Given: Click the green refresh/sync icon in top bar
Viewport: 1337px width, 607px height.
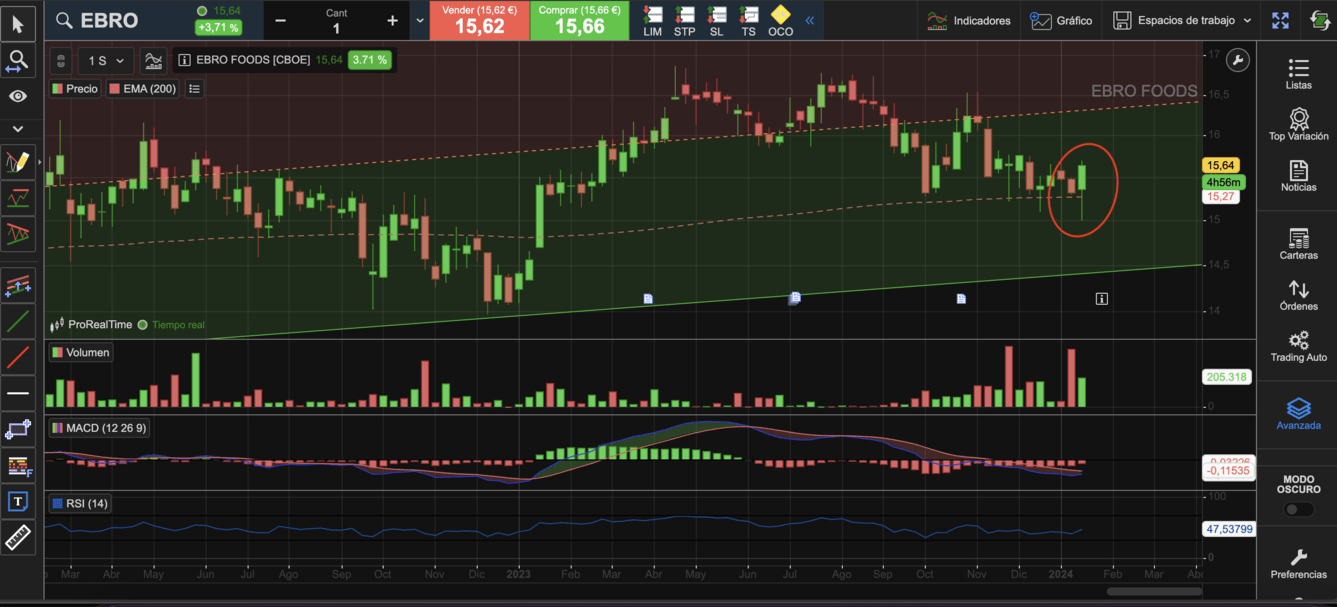Looking at the screenshot, I should coord(1320,20).
